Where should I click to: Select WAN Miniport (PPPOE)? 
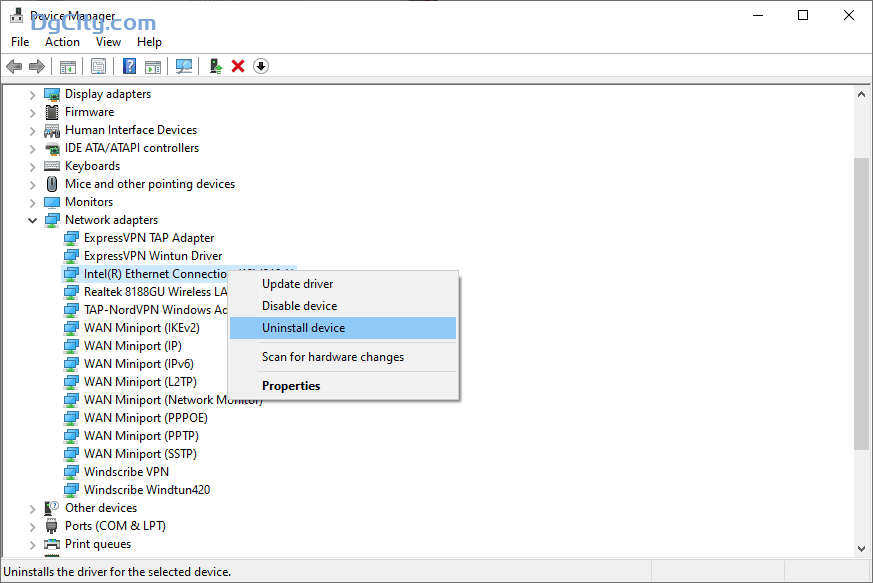[x=145, y=418]
